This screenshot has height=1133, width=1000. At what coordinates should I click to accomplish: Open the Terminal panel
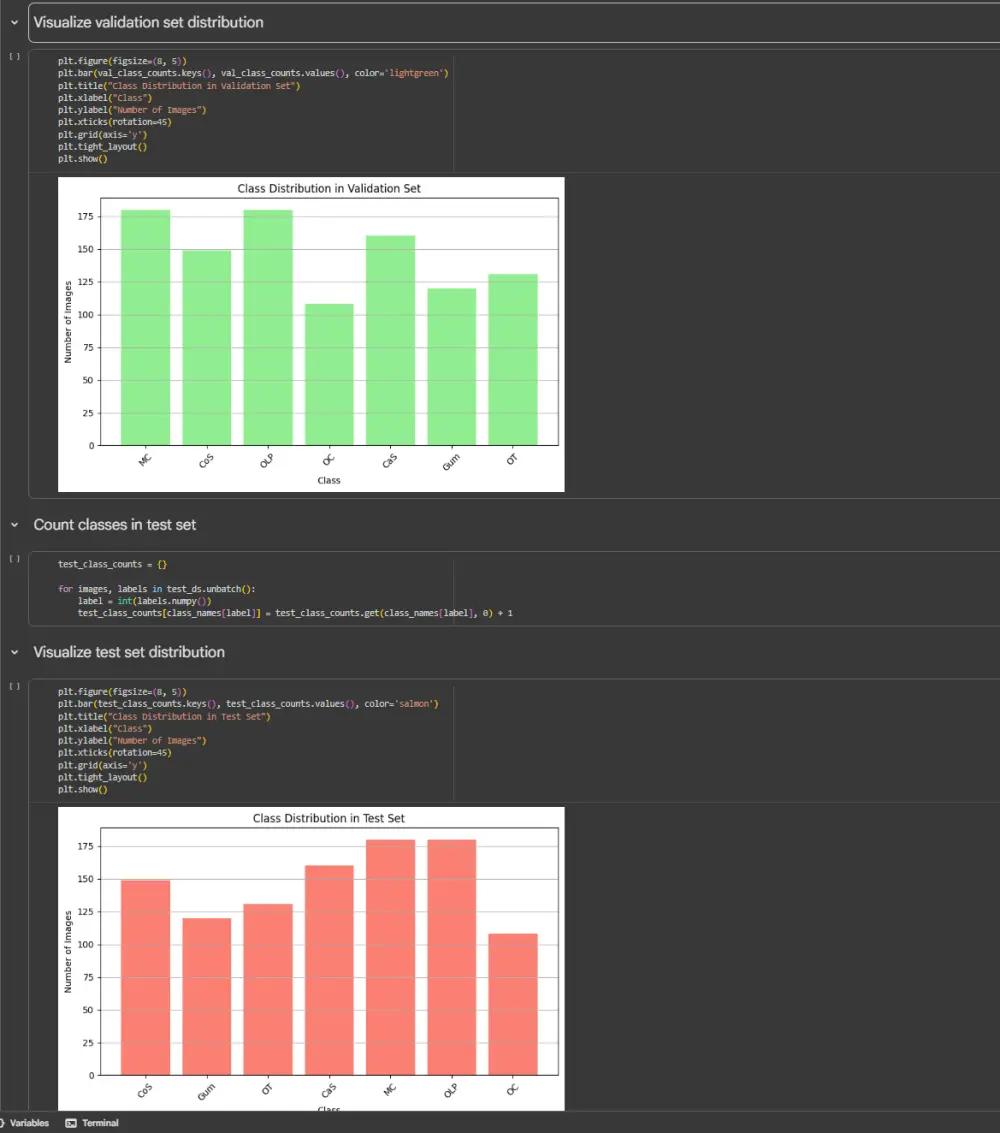pos(92,1123)
